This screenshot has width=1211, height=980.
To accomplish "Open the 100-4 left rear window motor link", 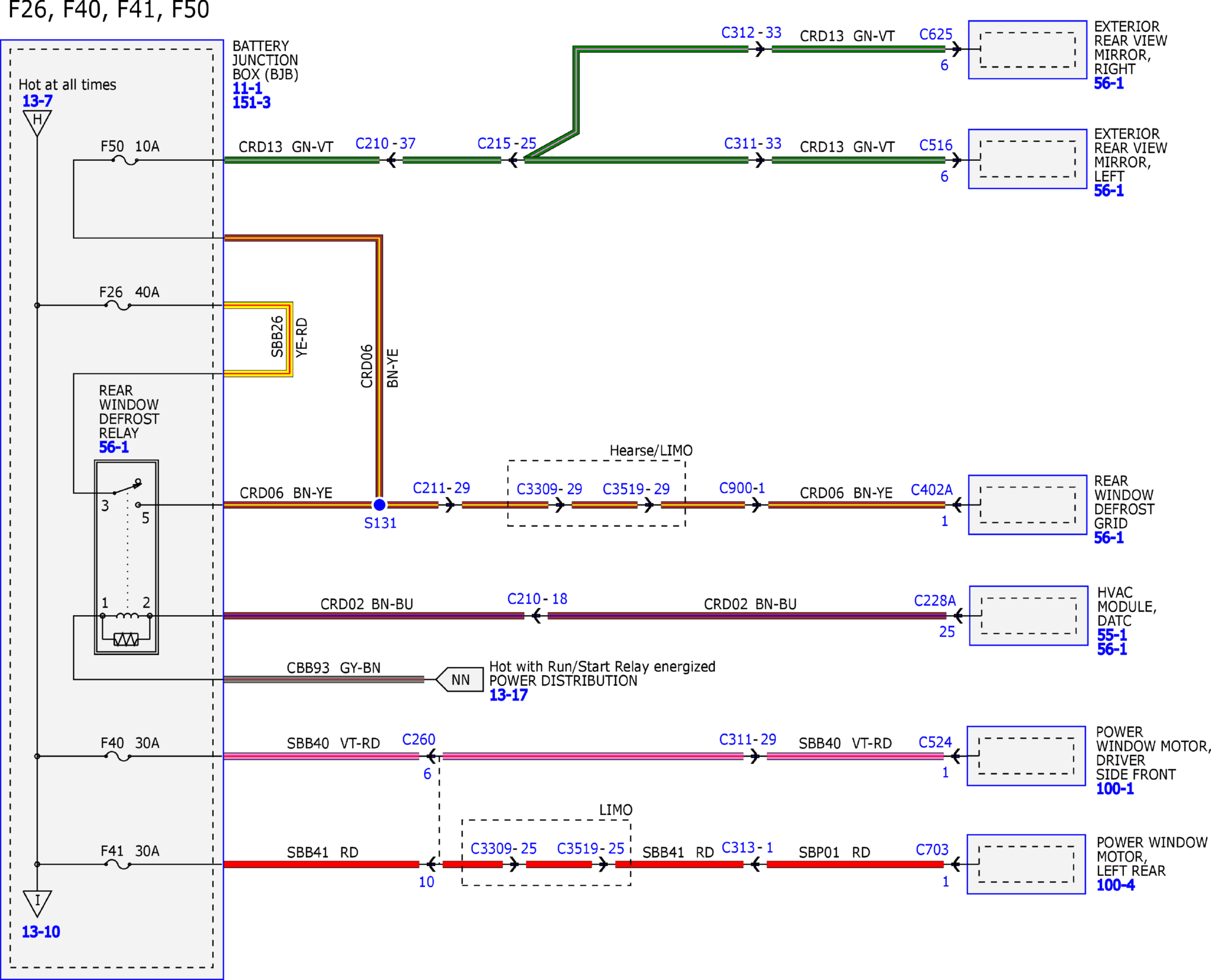I will point(1115,885).
